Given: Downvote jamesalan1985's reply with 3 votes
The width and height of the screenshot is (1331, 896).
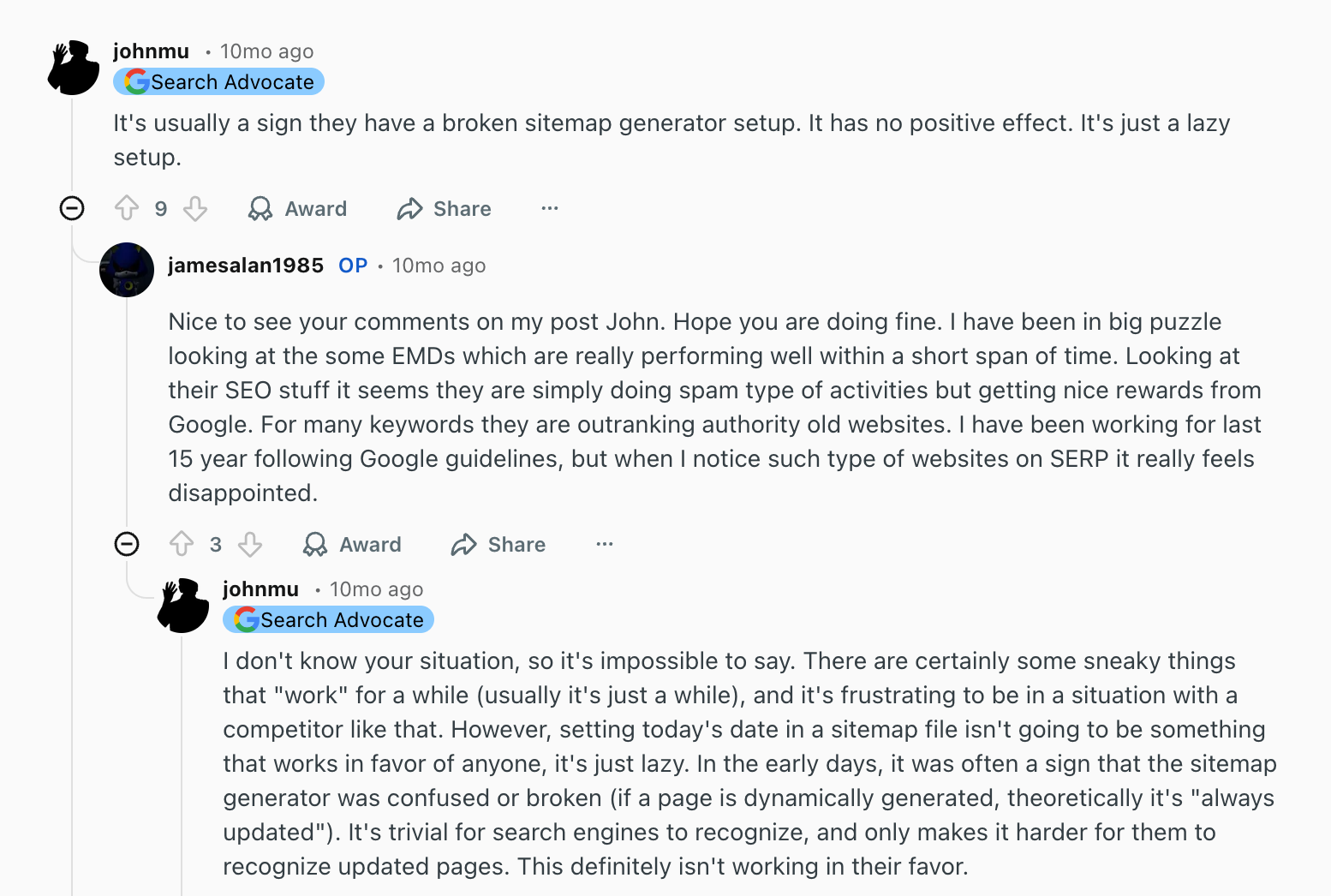Looking at the screenshot, I should [x=250, y=544].
